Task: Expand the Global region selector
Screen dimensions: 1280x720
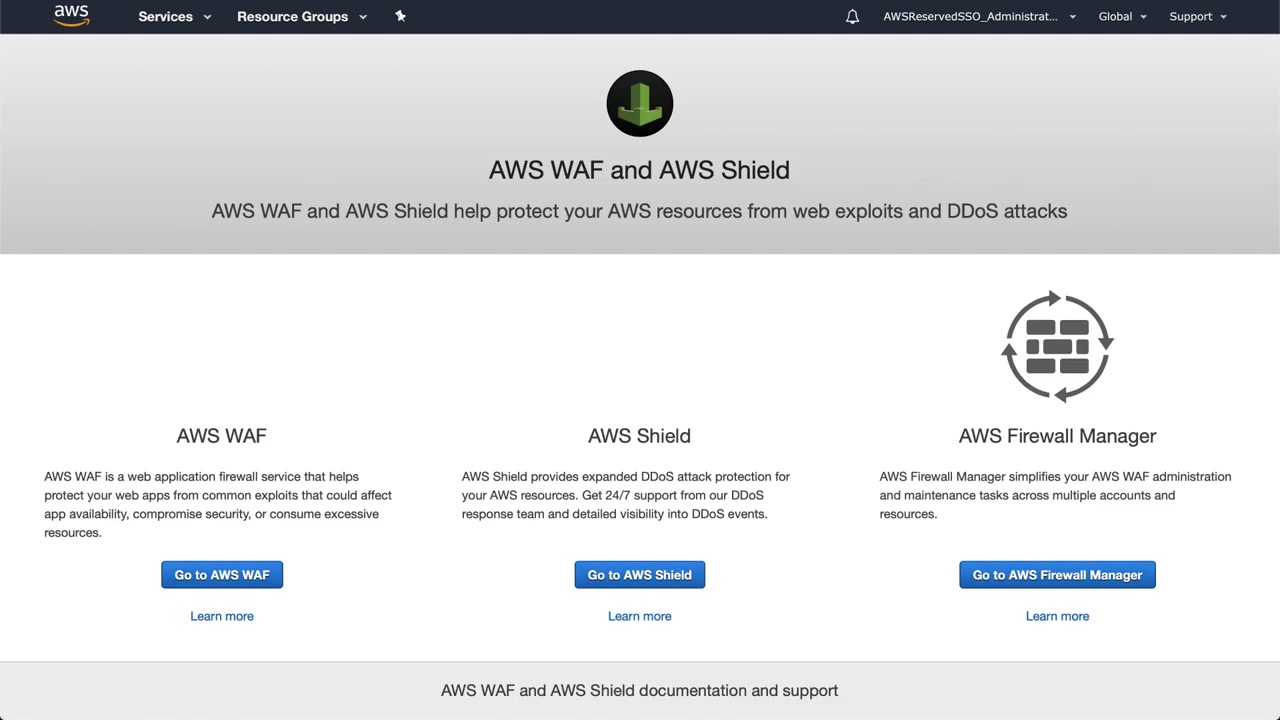Action: point(1122,17)
